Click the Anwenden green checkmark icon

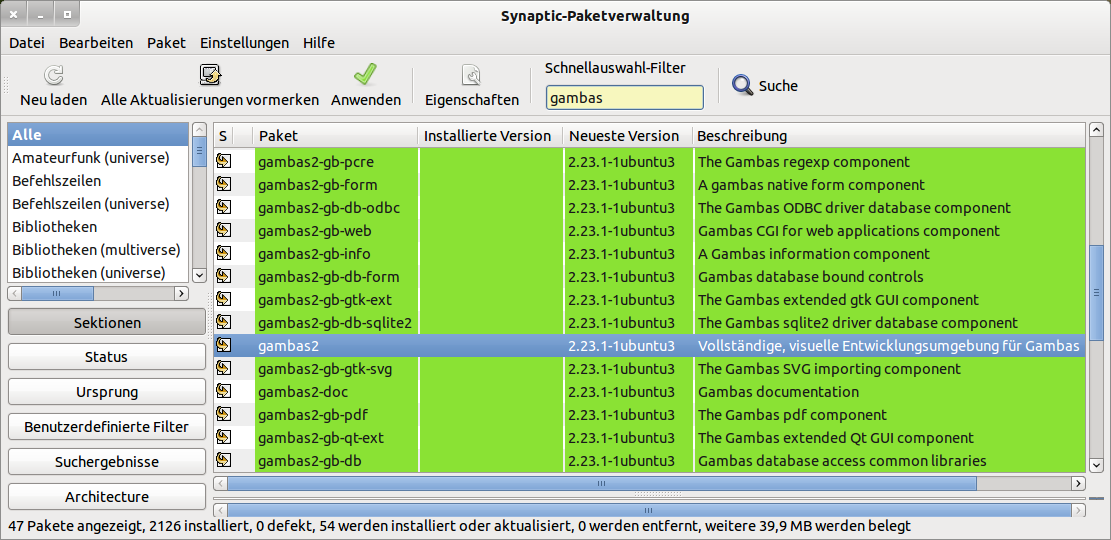pos(366,75)
